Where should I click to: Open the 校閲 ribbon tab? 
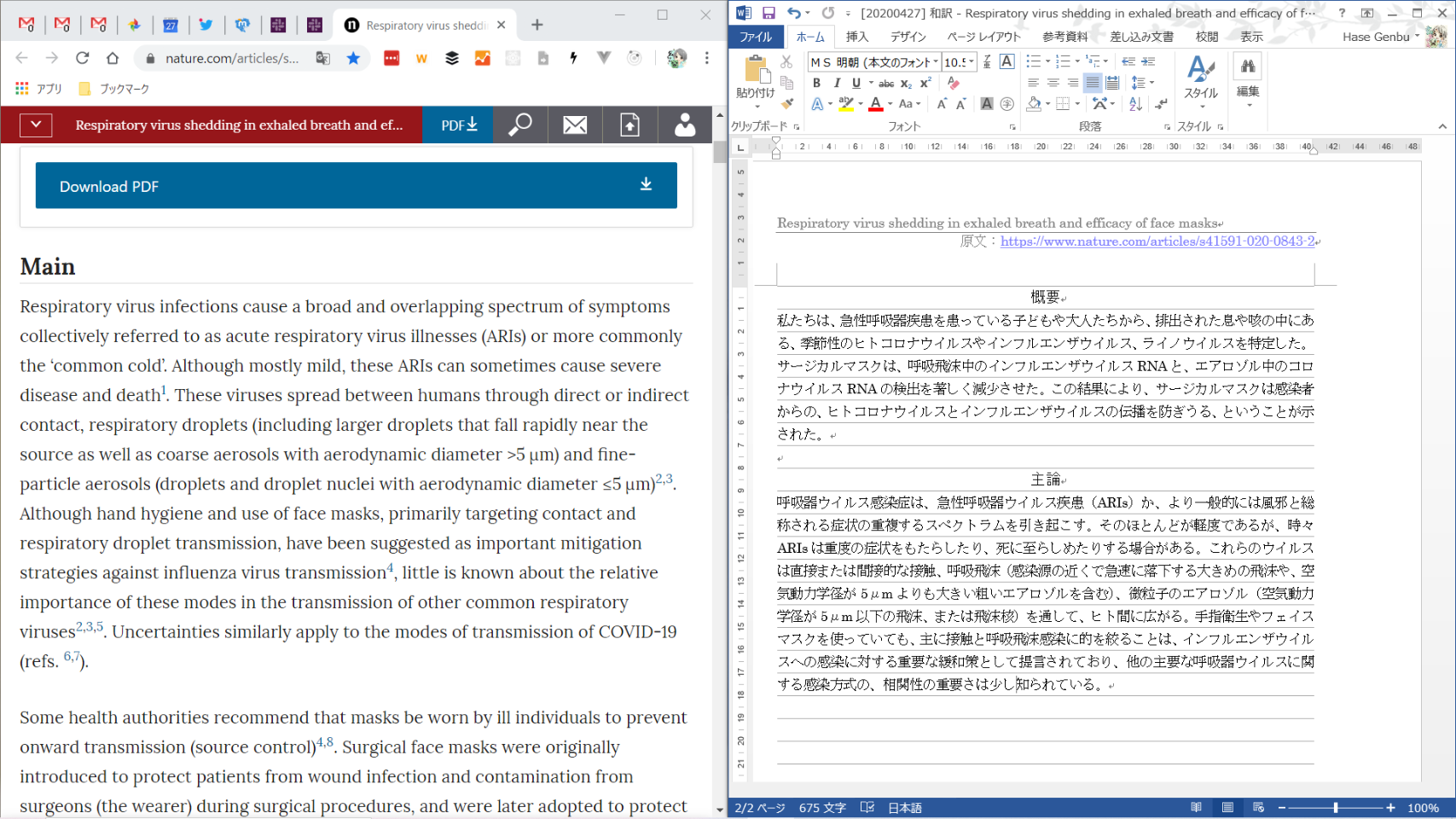click(1206, 37)
